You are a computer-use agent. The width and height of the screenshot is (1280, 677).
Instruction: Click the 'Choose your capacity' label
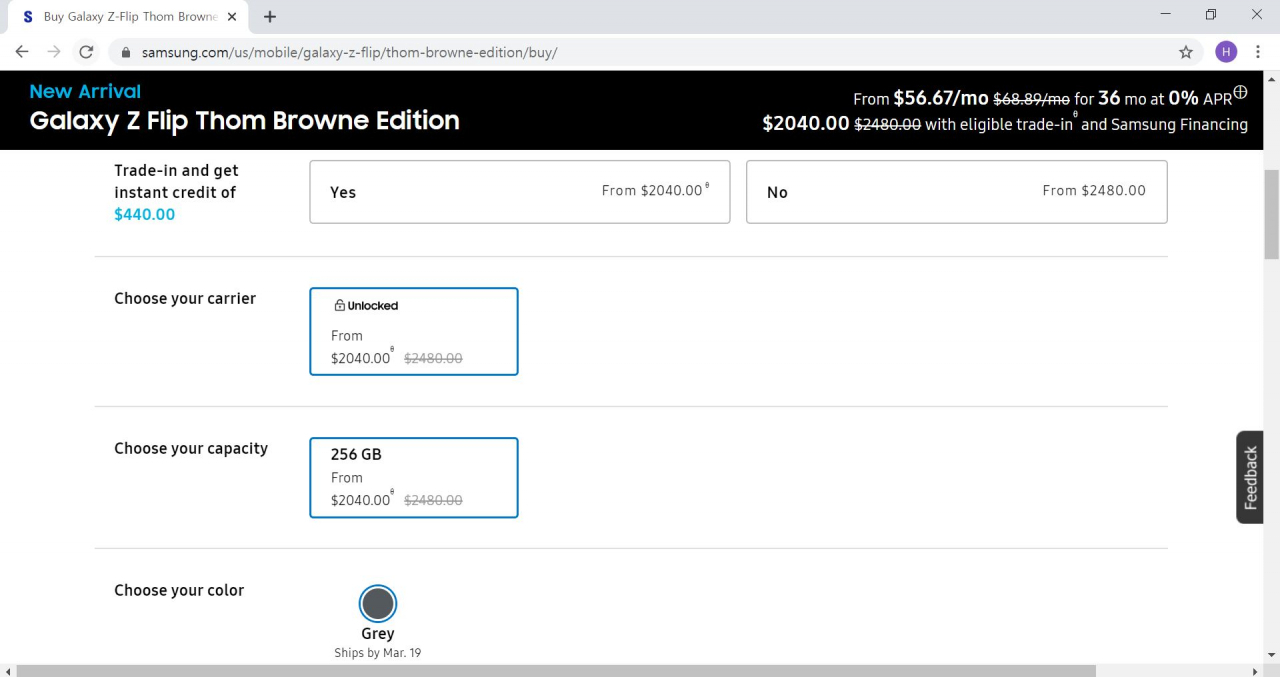point(191,448)
